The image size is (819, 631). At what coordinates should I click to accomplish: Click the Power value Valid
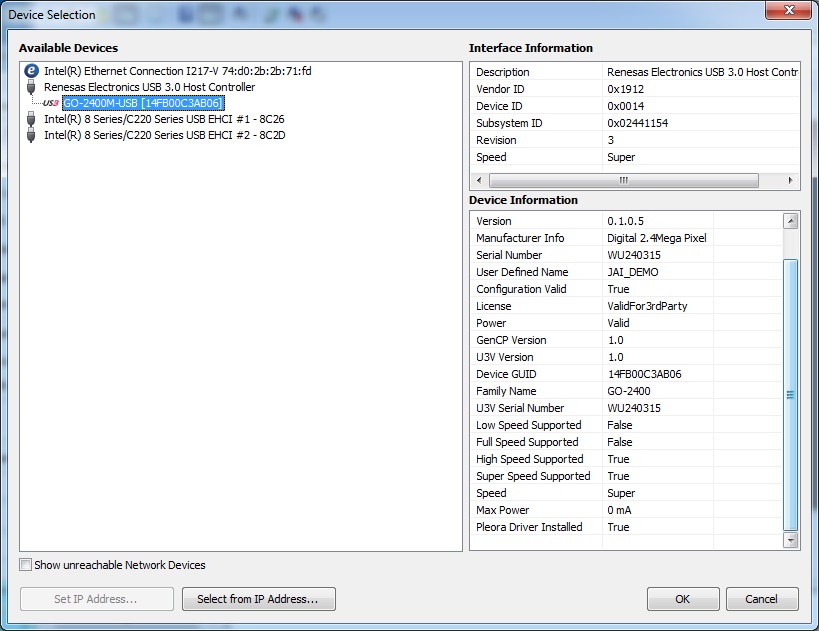coord(618,323)
